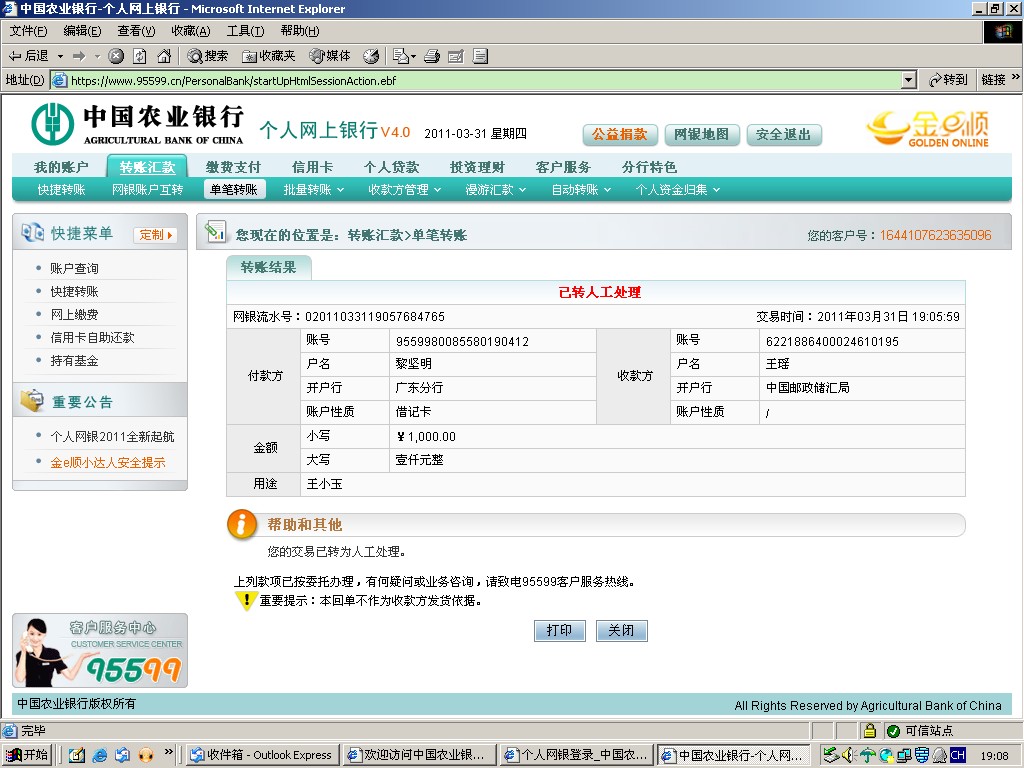Image resolution: width=1024 pixels, height=768 pixels.
Task: Open the 网上缴费 quick menu link
Action: tap(74, 314)
